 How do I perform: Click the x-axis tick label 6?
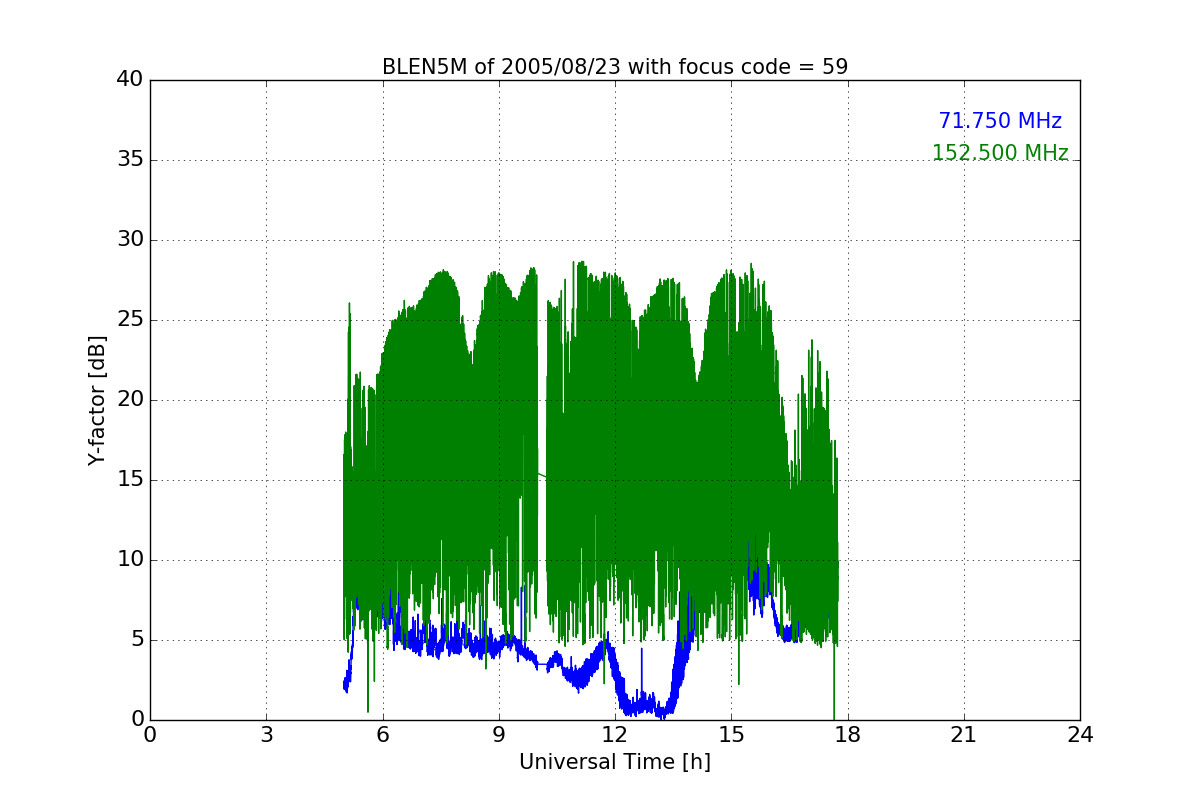(382, 735)
